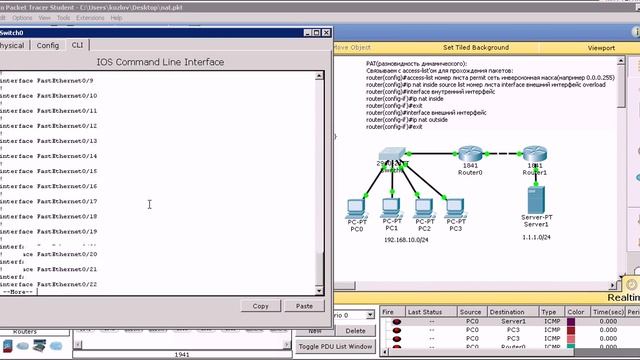Image resolution: width=640 pixels, height=360 pixels.
Task: Select the Router0 1841 device icon
Action: [470, 153]
